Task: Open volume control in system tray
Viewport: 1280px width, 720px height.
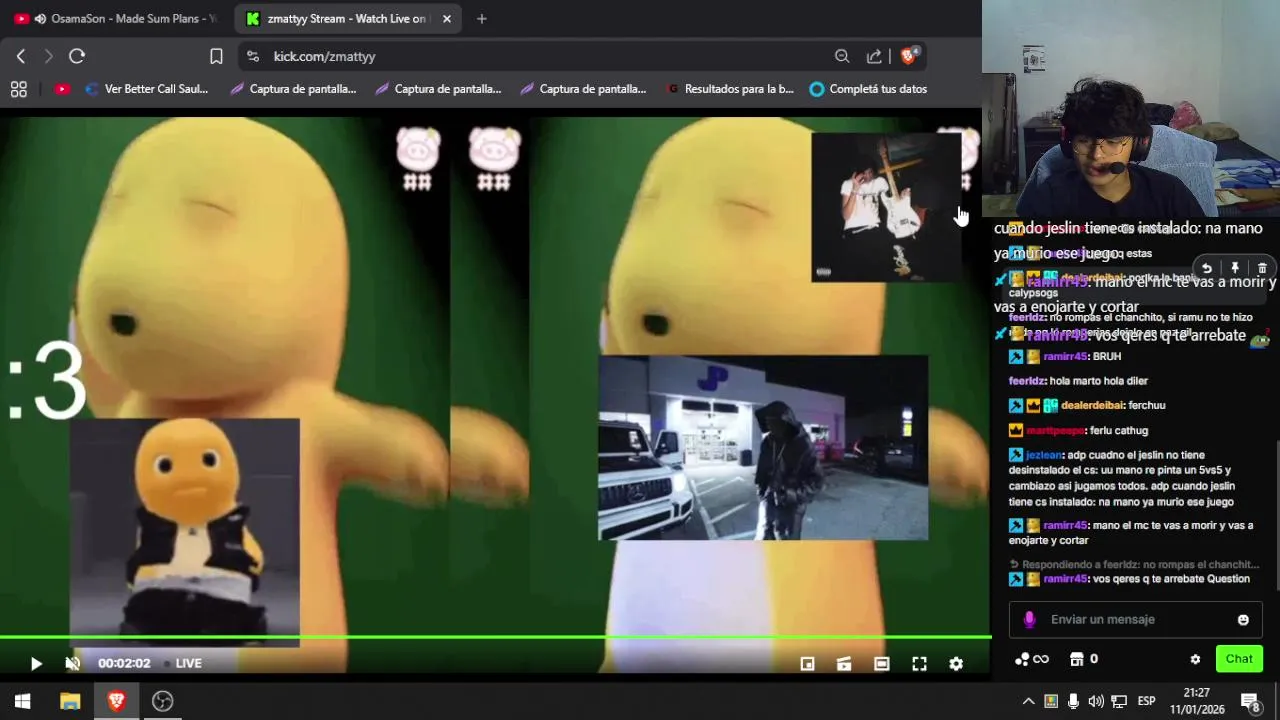Action: coord(1096,701)
